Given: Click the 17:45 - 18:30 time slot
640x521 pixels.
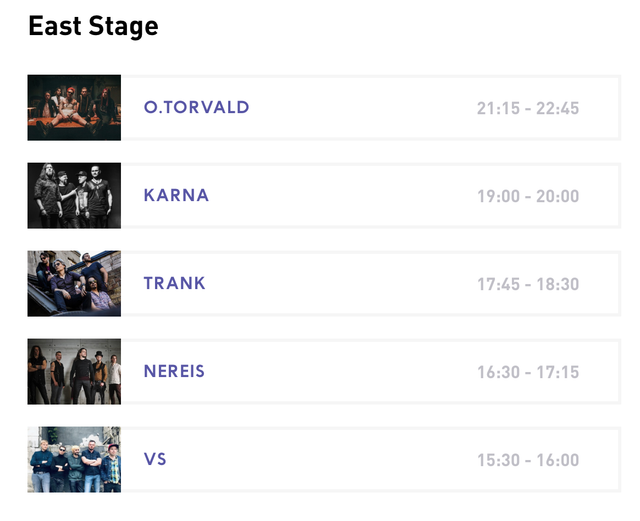Looking at the screenshot, I should tap(528, 284).
